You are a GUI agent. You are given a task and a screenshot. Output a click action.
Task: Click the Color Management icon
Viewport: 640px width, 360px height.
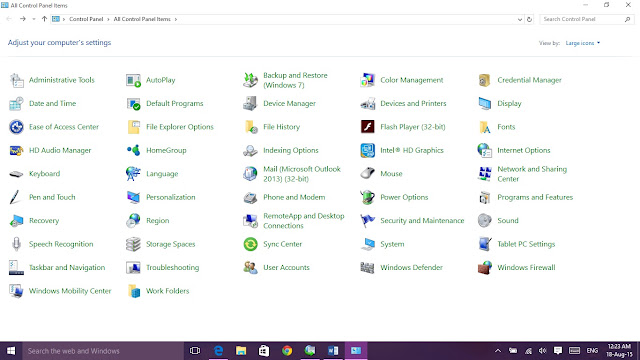pos(367,80)
